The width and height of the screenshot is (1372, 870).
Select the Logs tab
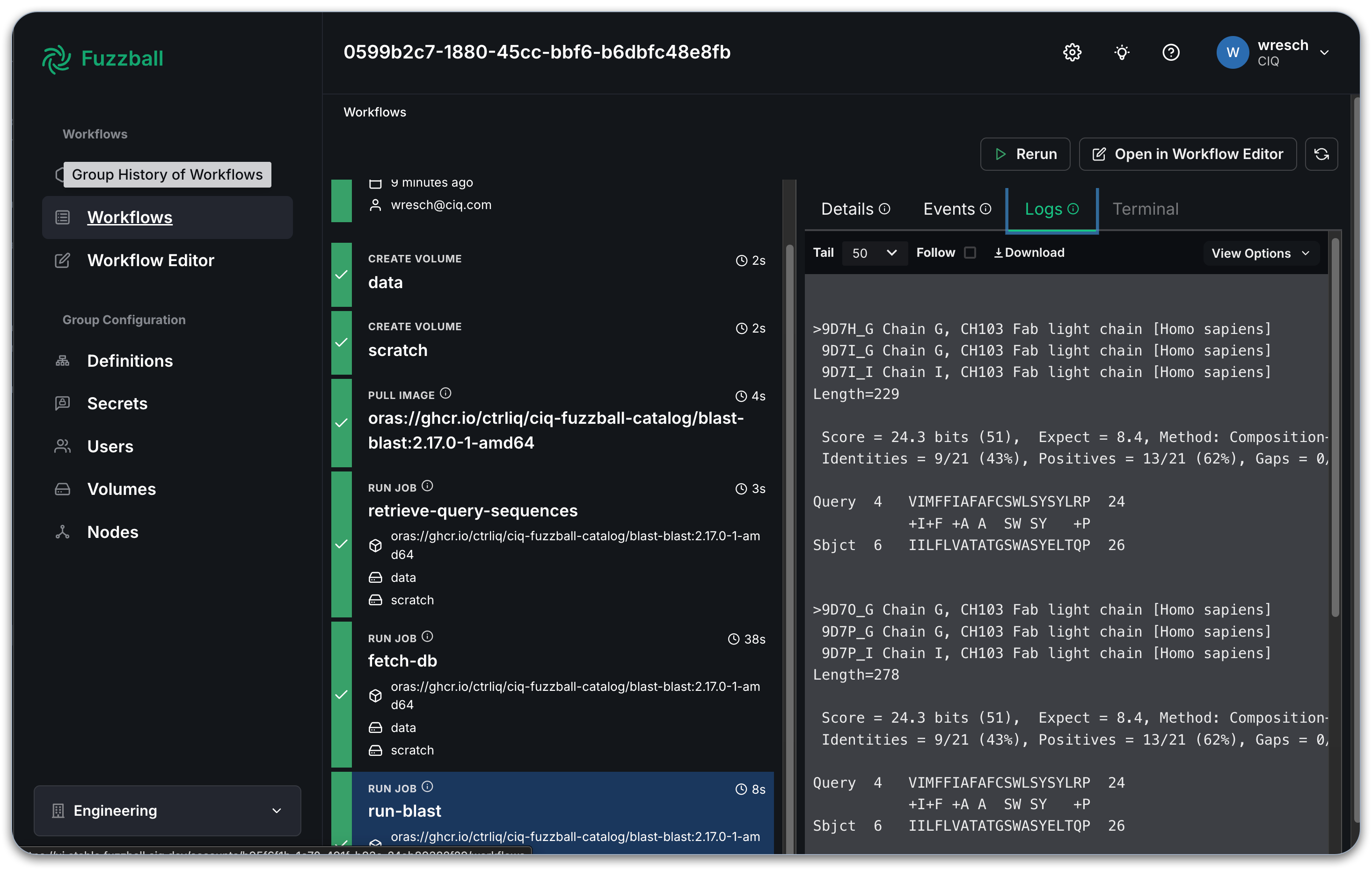click(1051, 209)
